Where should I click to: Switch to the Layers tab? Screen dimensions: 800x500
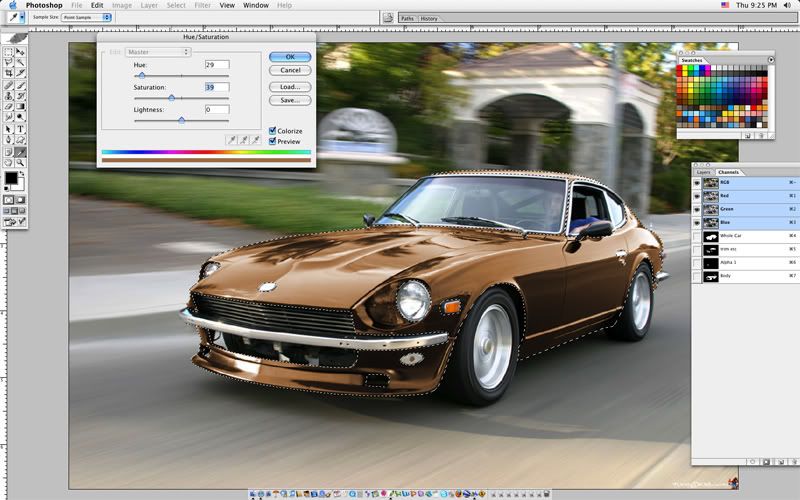coord(703,172)
